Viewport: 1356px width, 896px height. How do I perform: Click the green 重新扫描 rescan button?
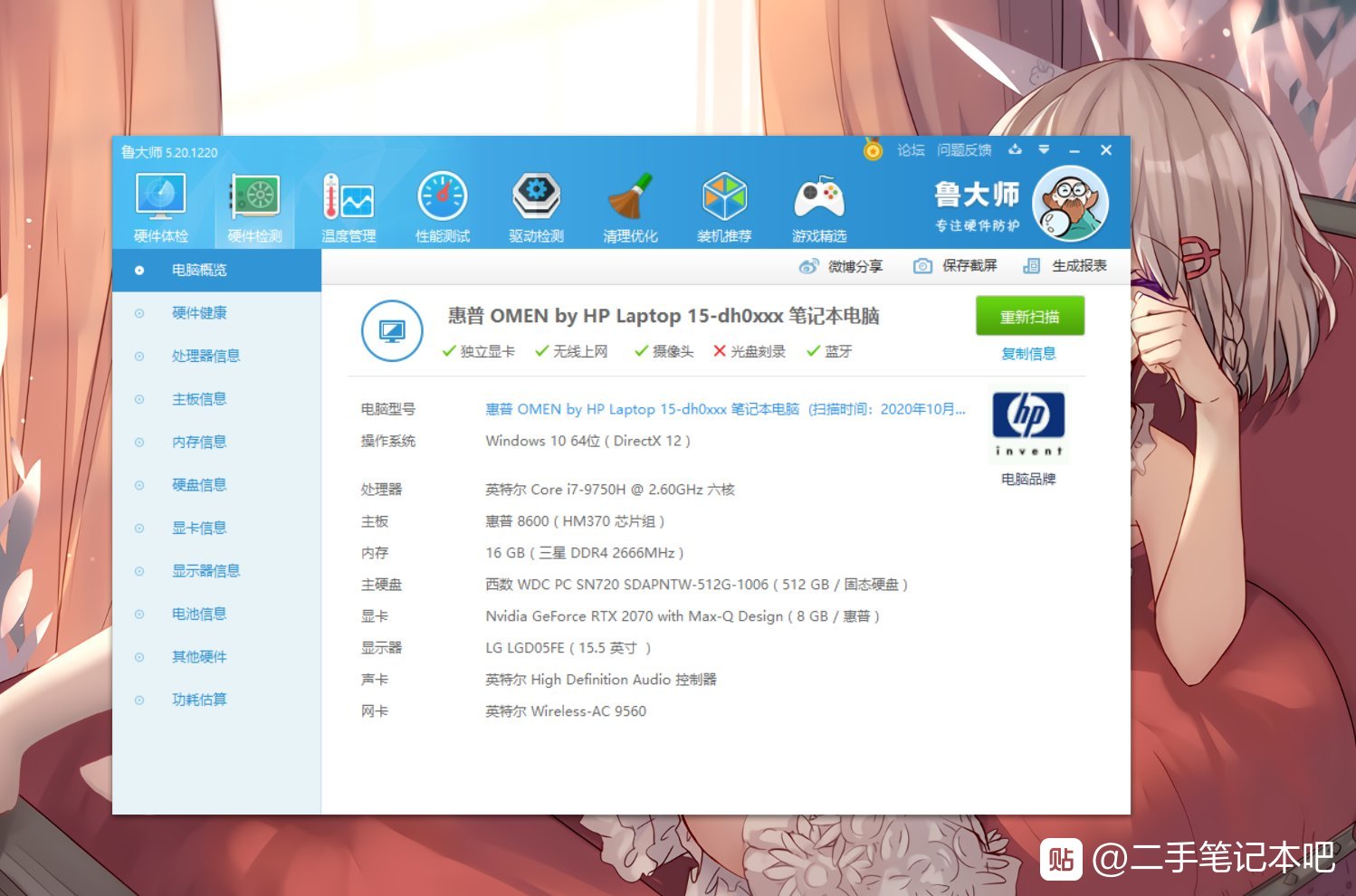[1030, 317]
